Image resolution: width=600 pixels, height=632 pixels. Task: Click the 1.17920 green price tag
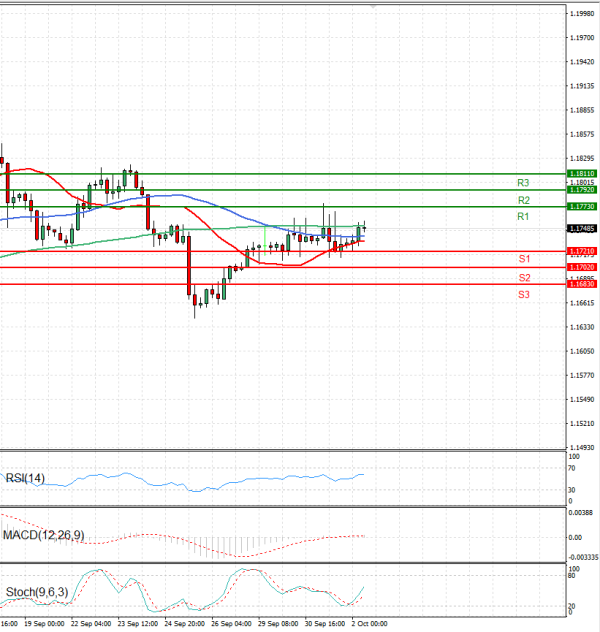tap(582, 189)
